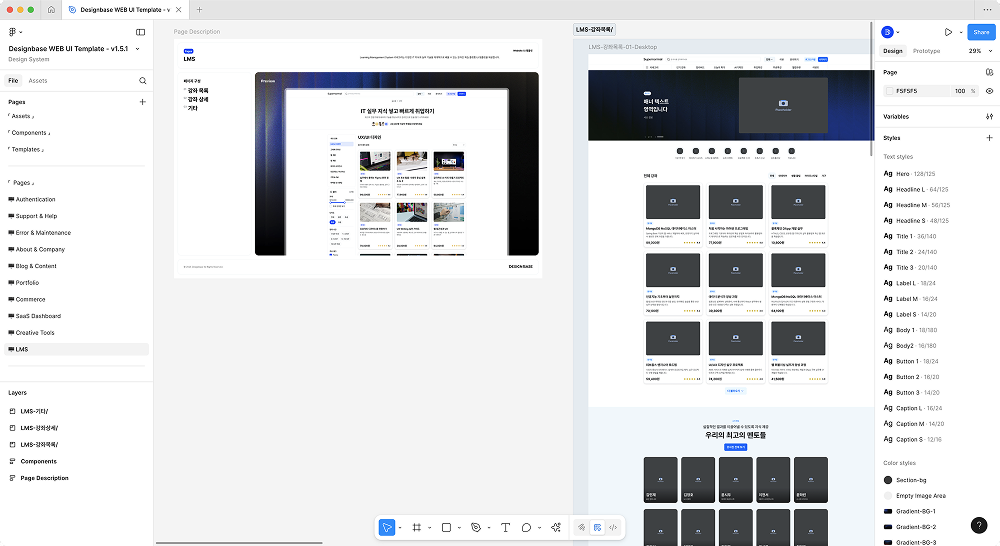The image size is (1000, 546).
Task: Select the Pen tool
Action: click(x=476, y=527)
